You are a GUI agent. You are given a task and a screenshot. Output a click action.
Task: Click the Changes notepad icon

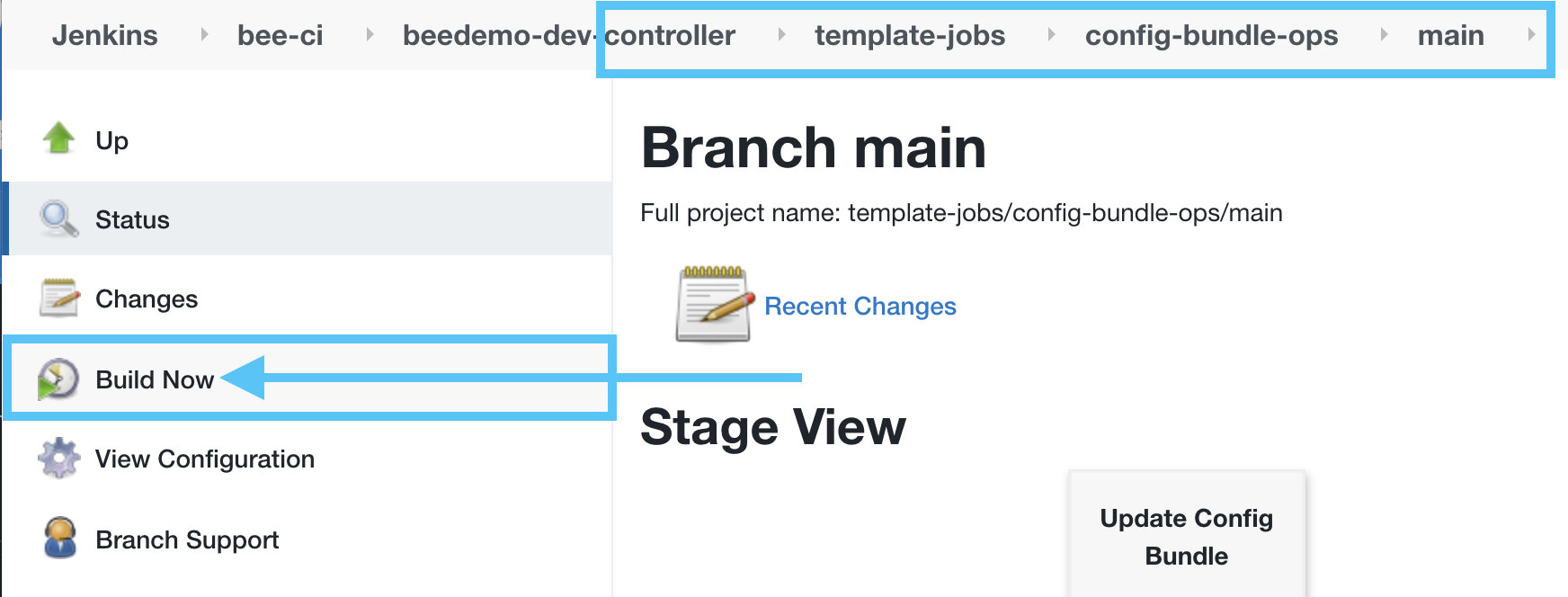click(58, 298)
